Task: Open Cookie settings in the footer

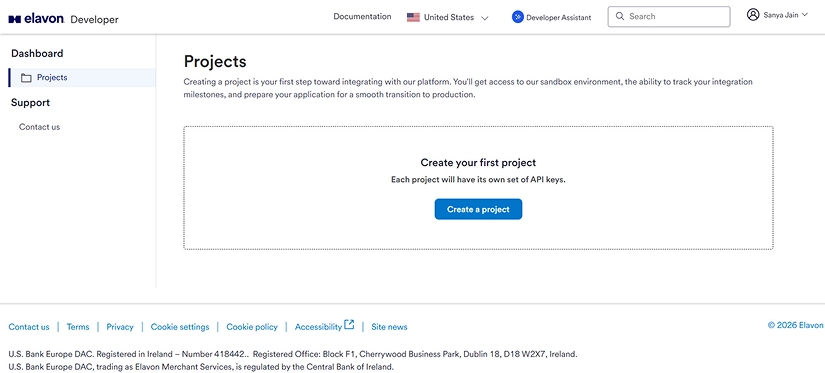Action: point(180,327)
